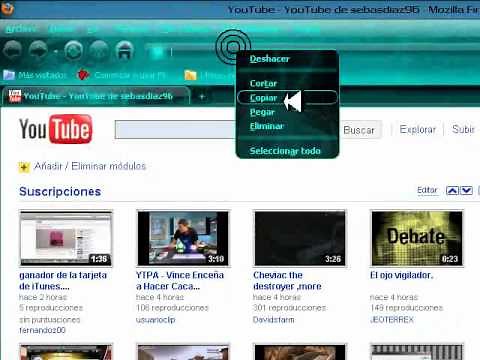This screenshot has height=360, width=480.
Task: Click the browser Back button
Action: 13,50
